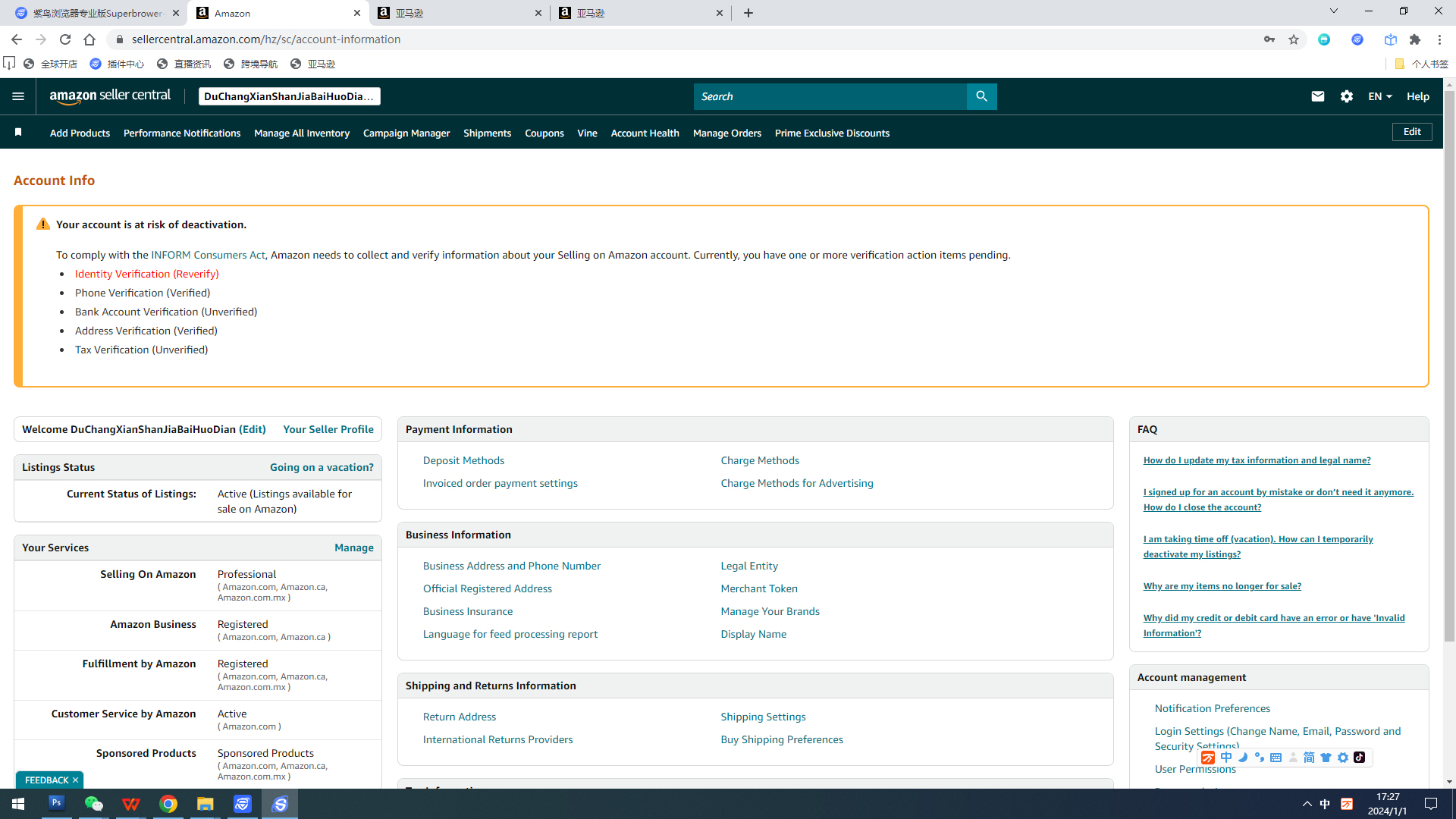Click the browser home icon

(89, 39)
